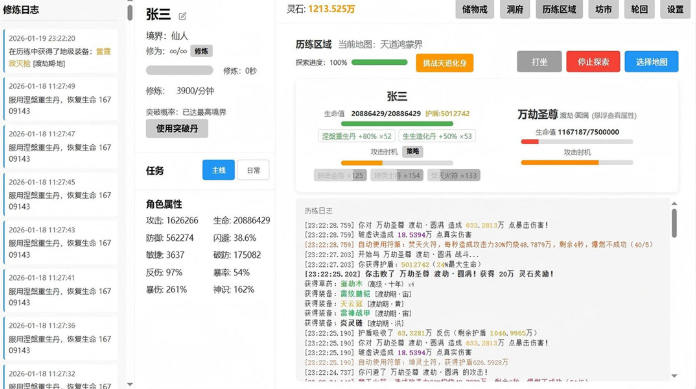
Task: Click the 历练日志 scroll down arrow
Action: pyautogui.click(x=674, y=376)
